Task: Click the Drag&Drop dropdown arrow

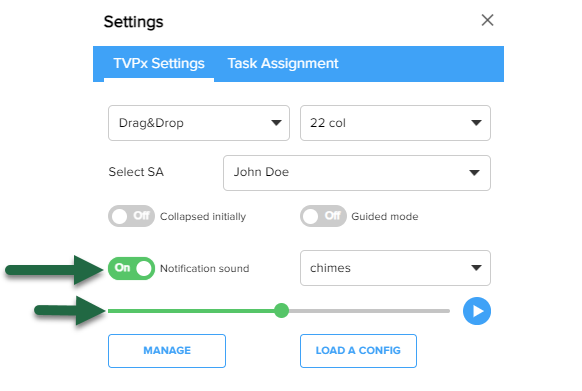Action: click(276, 123)
